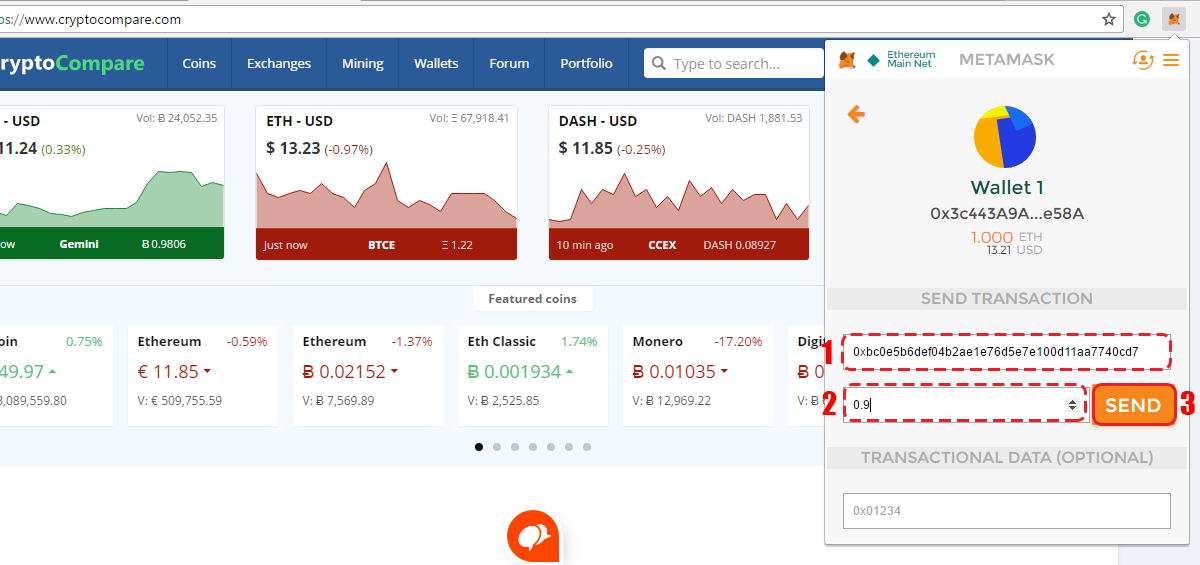The image size is (1200, 565).
Task: Open the Ethereum Main Net network selector
Action: 902,60
